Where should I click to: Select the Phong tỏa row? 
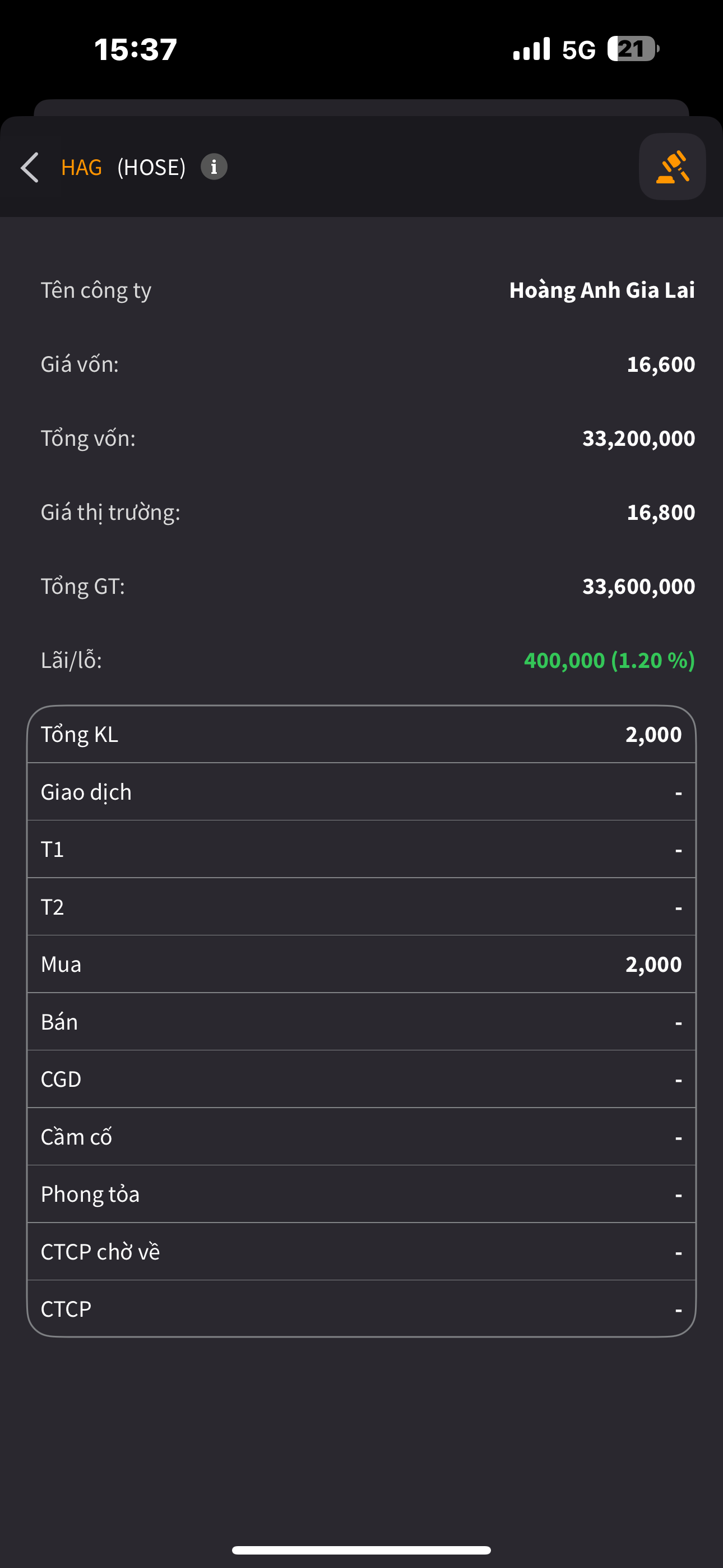coord(361,1195)
